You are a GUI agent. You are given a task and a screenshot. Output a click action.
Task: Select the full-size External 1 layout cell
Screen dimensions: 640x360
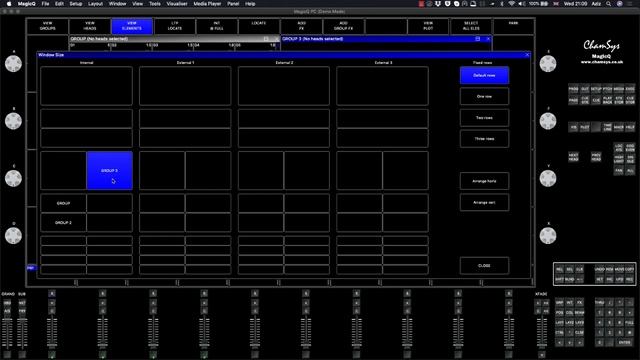click(185, 86)
